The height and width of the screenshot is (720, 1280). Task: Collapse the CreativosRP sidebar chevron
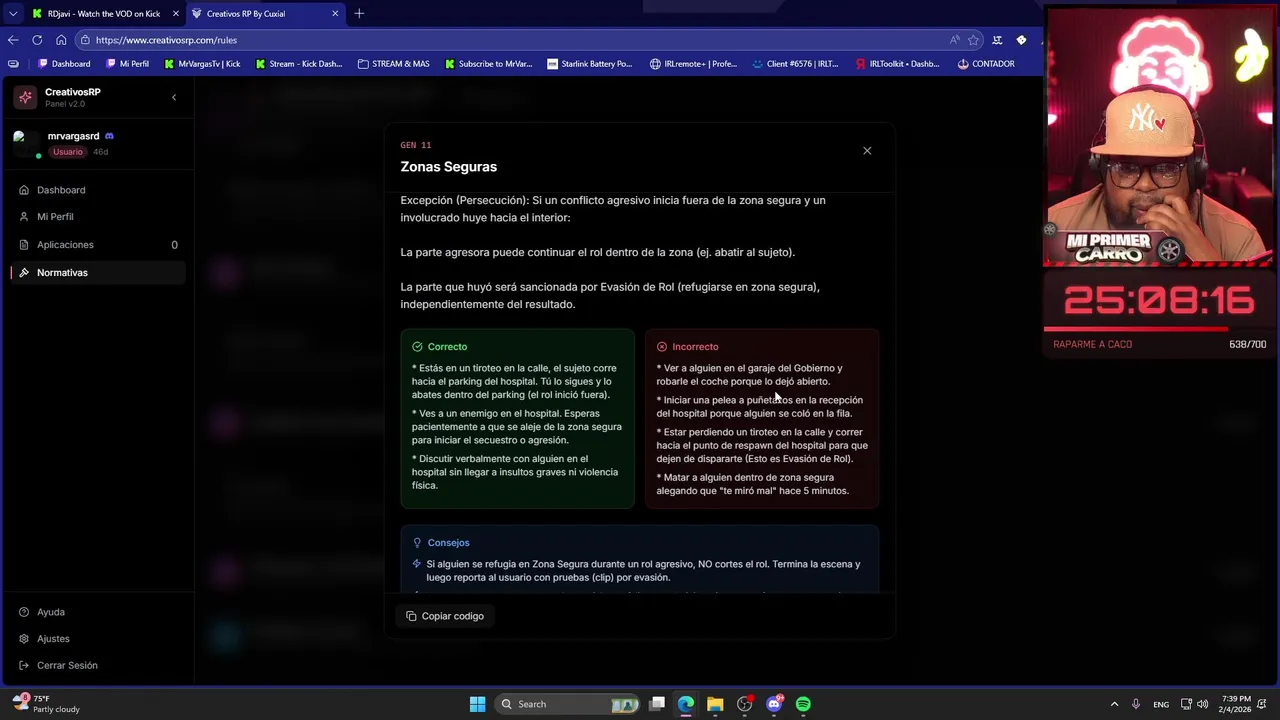174,97
